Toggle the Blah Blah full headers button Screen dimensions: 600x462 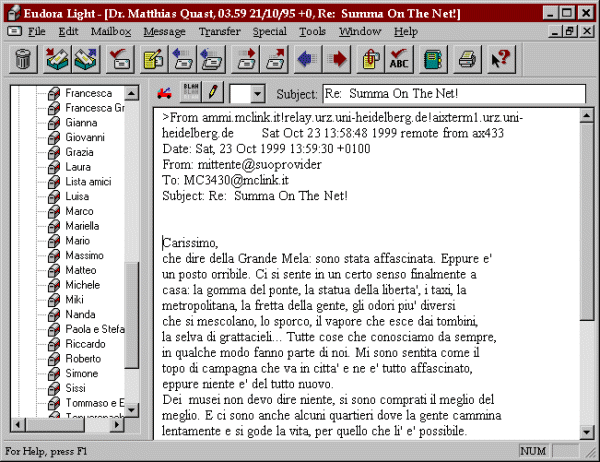click(190, 94)
